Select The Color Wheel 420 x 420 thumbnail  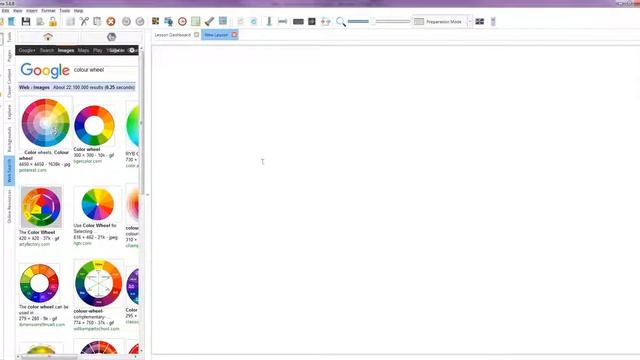point(41,207)
